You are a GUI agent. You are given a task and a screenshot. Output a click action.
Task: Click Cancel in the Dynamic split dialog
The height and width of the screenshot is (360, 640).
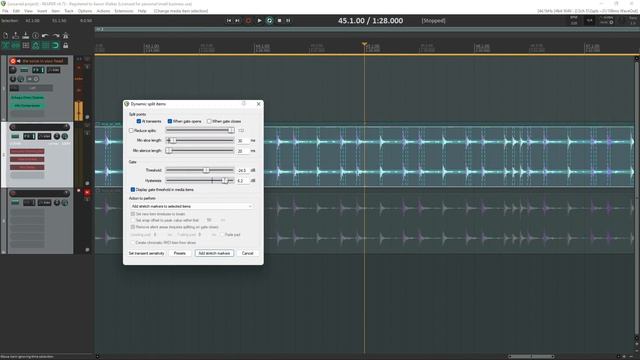click(248, 253)
